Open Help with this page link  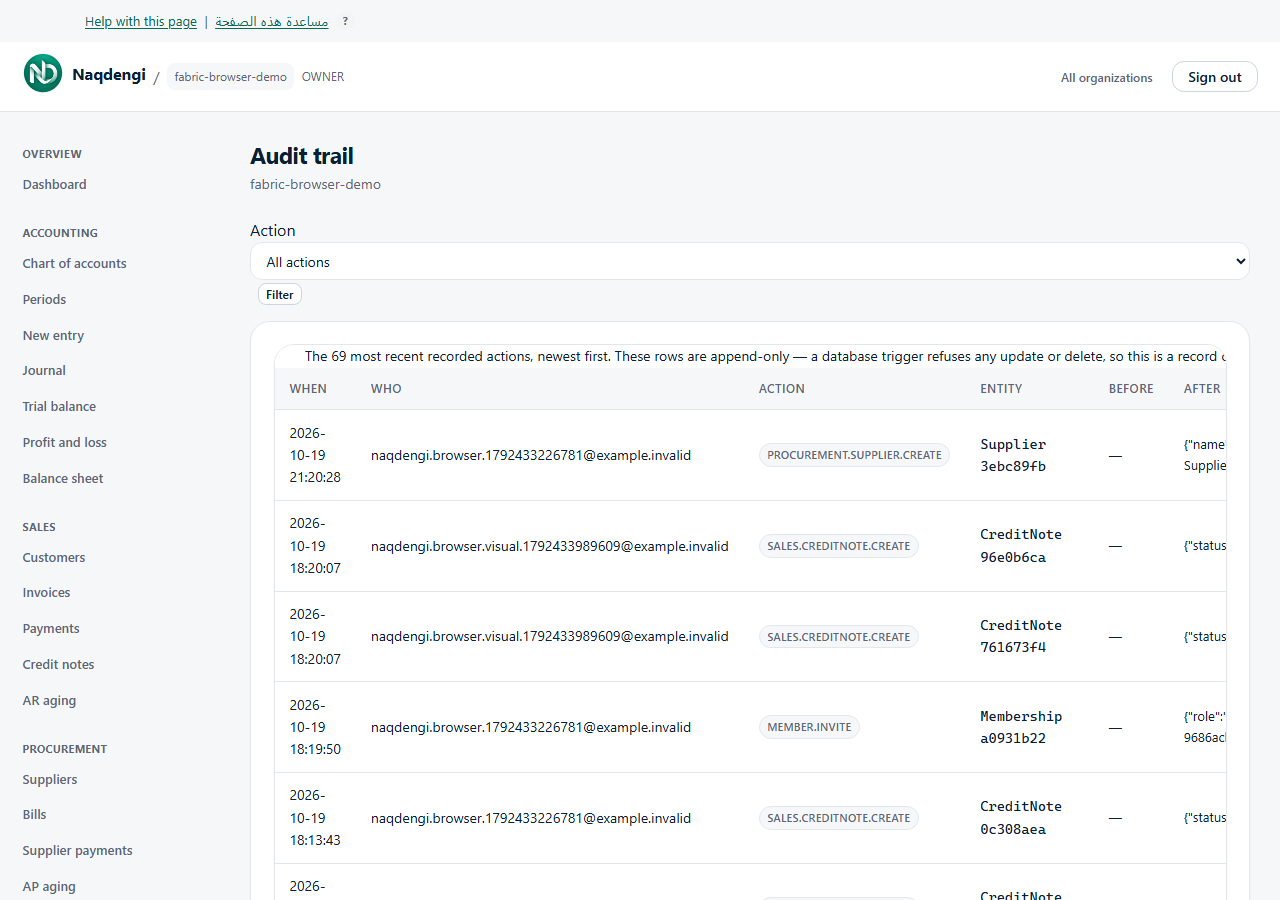click(141, 22)
